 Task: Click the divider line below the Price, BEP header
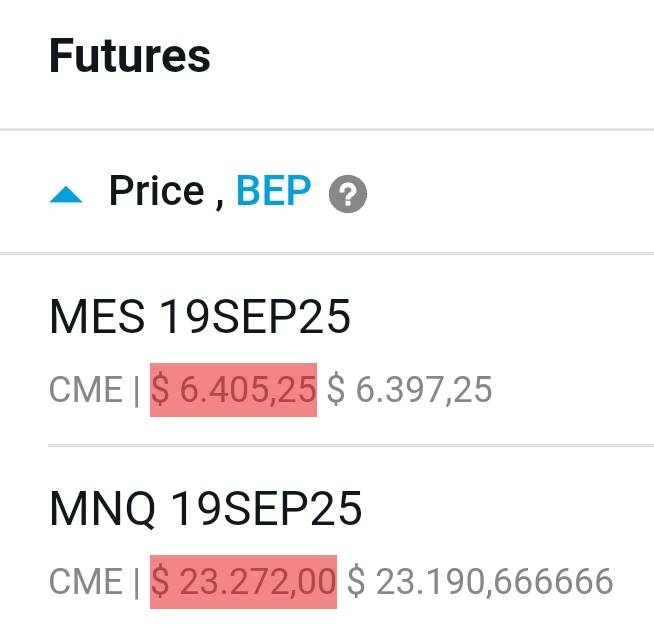point(327,253)
